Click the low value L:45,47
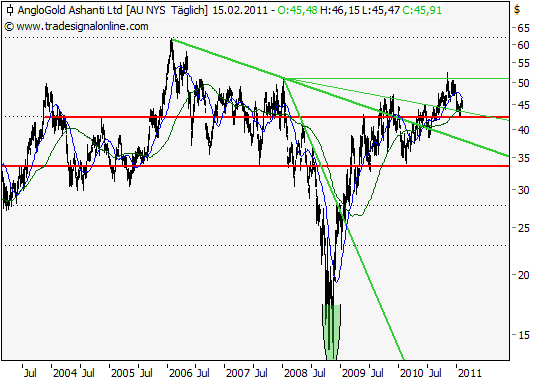This screenshot has width=533, height=380. (x=381, y=10)
